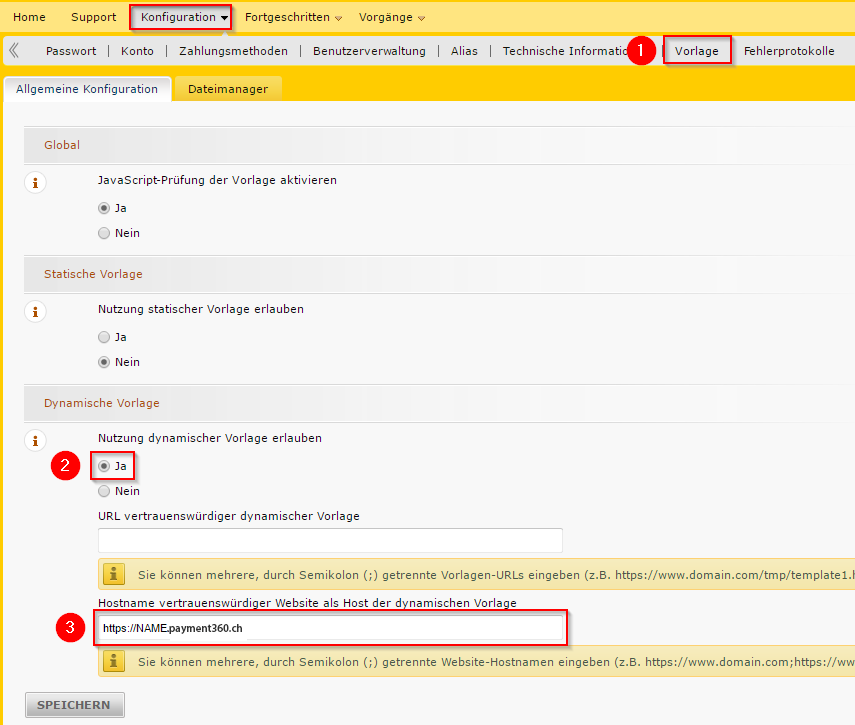Click the SPEICHERN button
Image resolution: width=855 pixels, height=725 pixels.
75,705
